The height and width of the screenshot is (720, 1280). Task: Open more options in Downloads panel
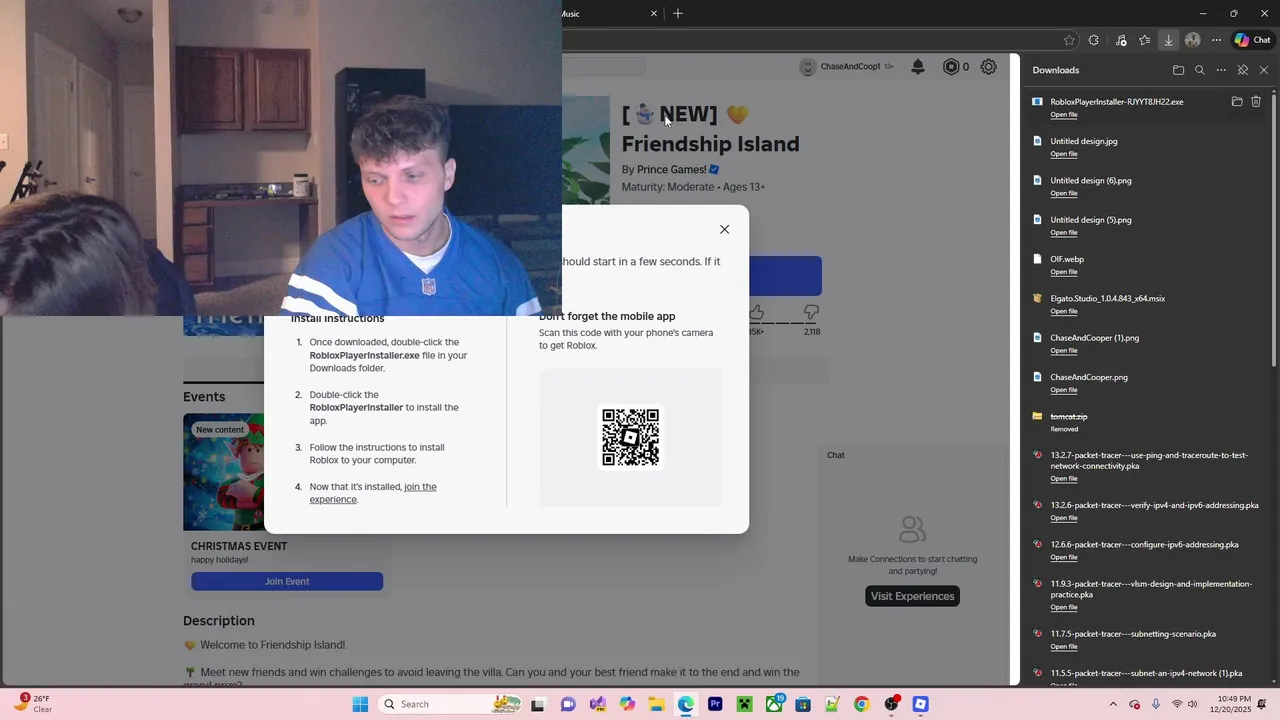tap(1221, 70)
